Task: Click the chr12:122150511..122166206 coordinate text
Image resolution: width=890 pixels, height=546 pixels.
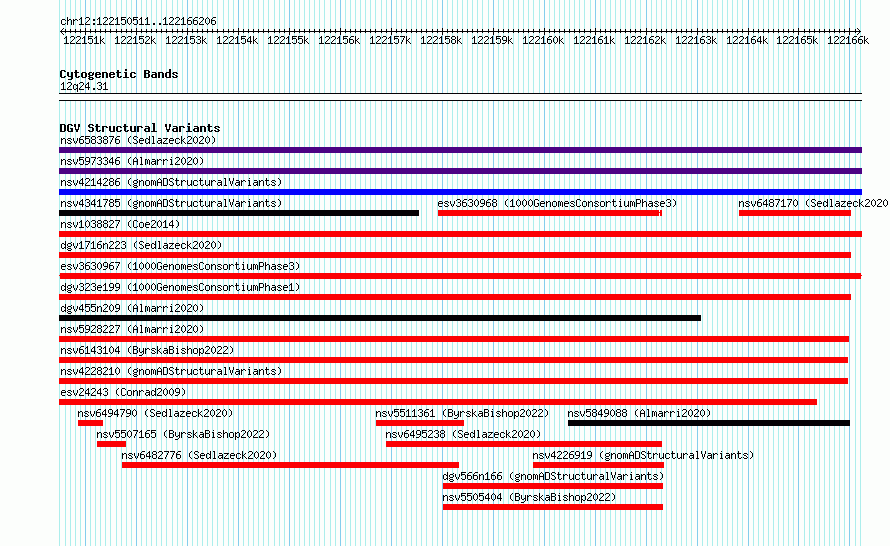Action: [138, 21]
